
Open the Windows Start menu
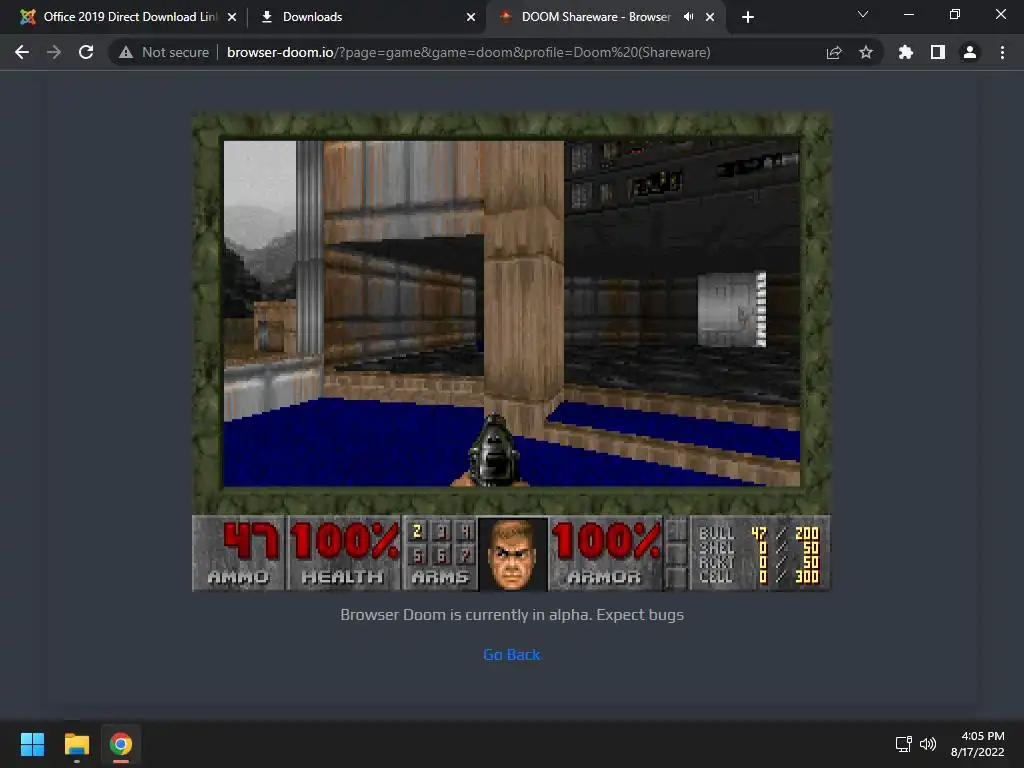tap(32, 744)
